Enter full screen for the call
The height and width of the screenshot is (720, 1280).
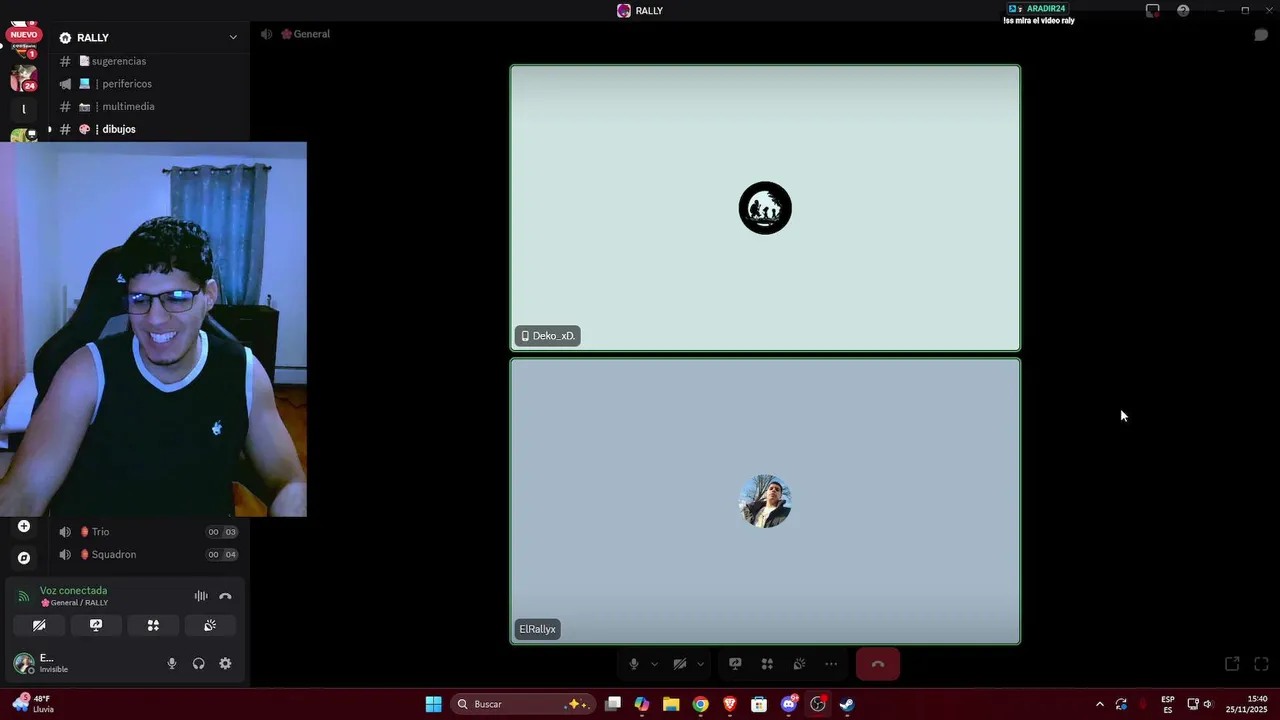tap(1261, 664)
